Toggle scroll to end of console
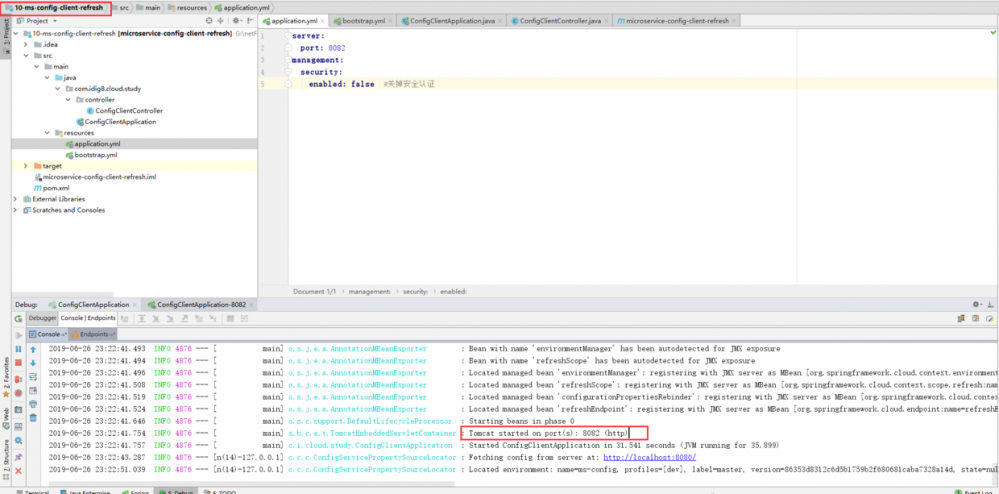Screen dimensions: 999x494 pyautogui.click(x=33, y=390)
